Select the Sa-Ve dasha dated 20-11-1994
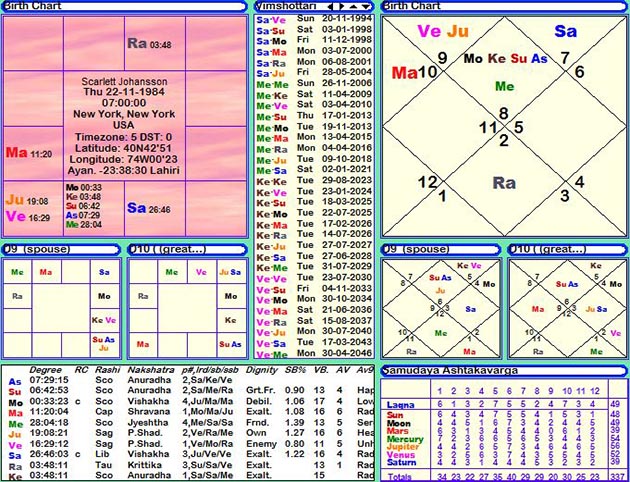630x482 pixels. point(314,19)
